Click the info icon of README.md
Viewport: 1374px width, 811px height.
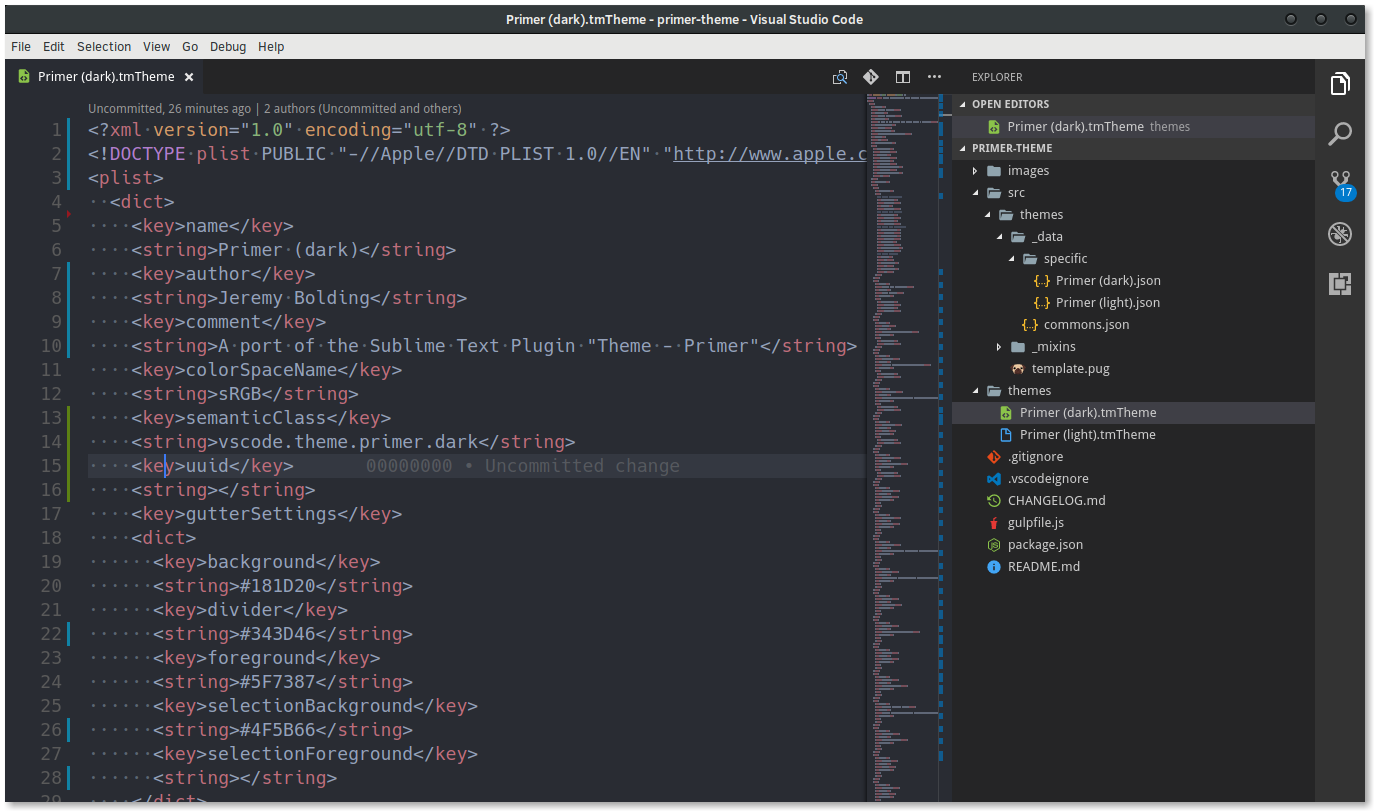click(x=994, y=567)
